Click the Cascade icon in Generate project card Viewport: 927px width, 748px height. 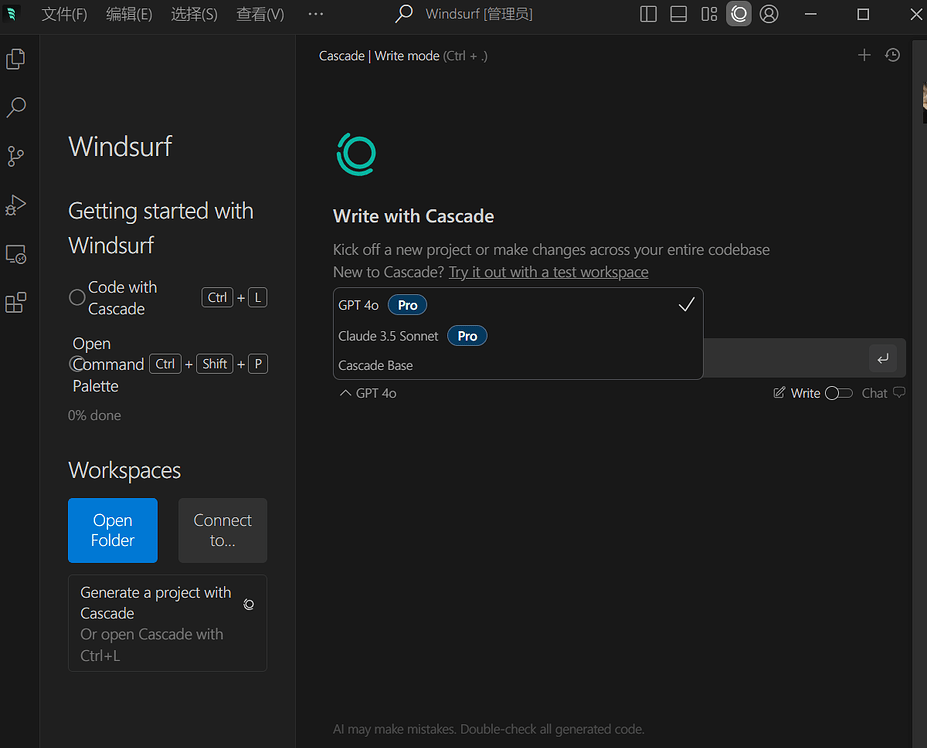tap(249, 604)
